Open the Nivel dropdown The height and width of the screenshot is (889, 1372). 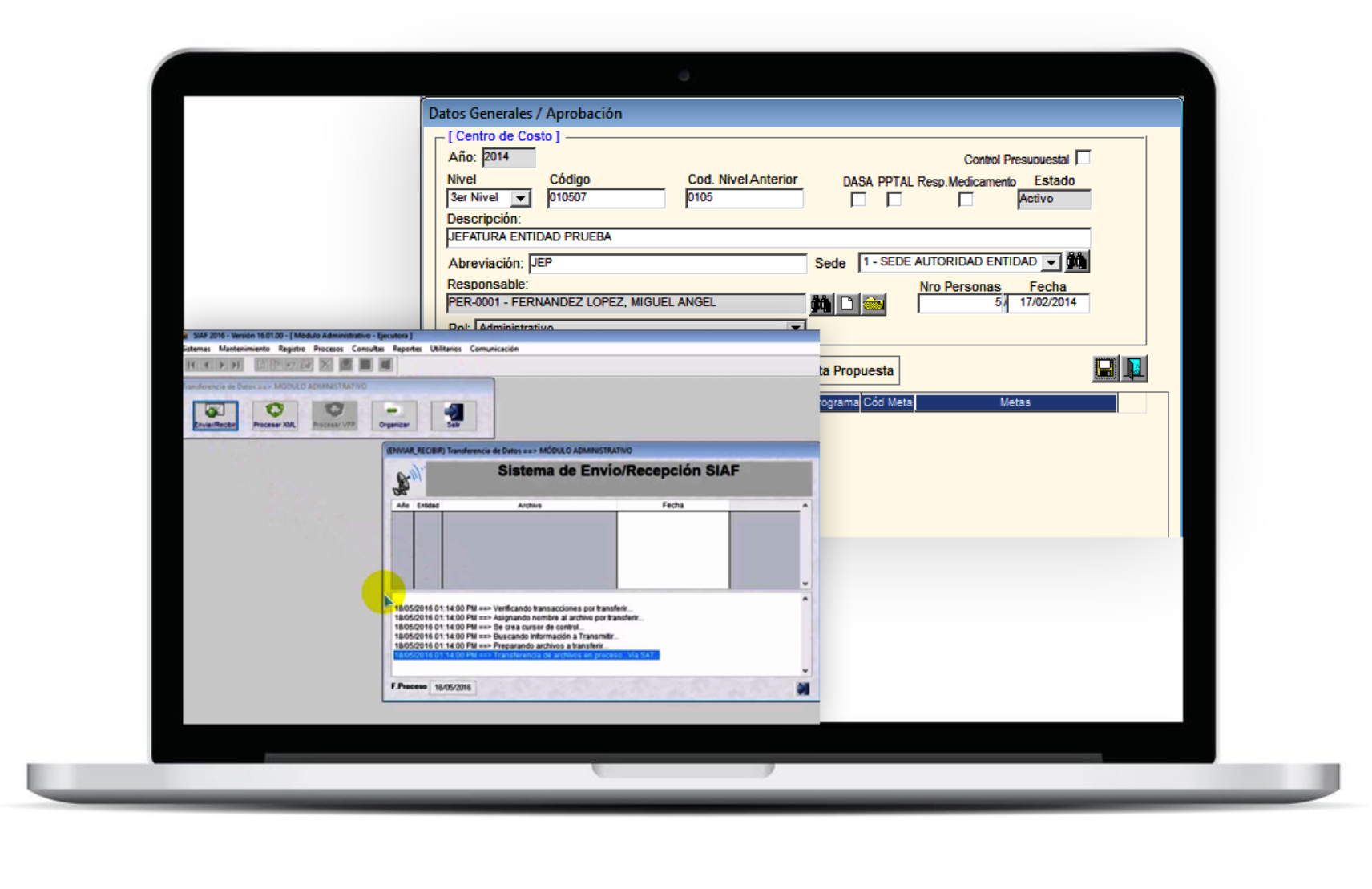pos(520,198)
